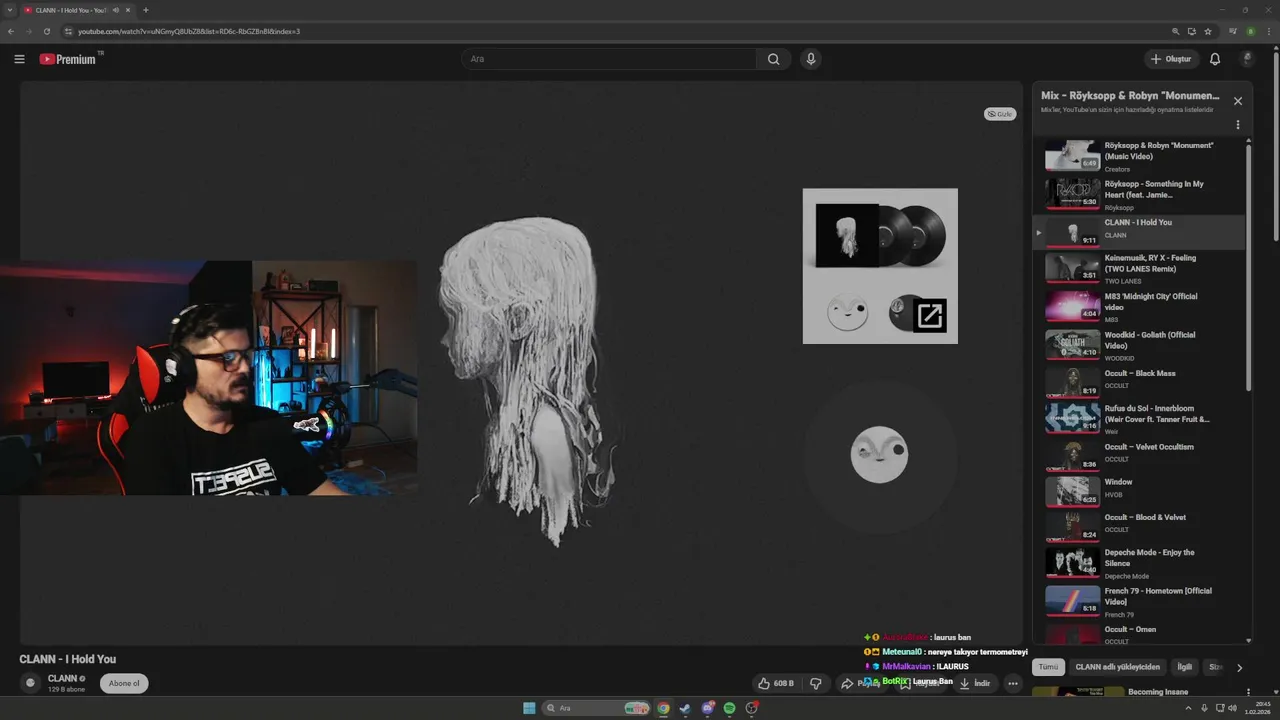Click the Oluştur create button
The width and height of the screenshot is (1280, 720).
click(x=1171, y=59)
